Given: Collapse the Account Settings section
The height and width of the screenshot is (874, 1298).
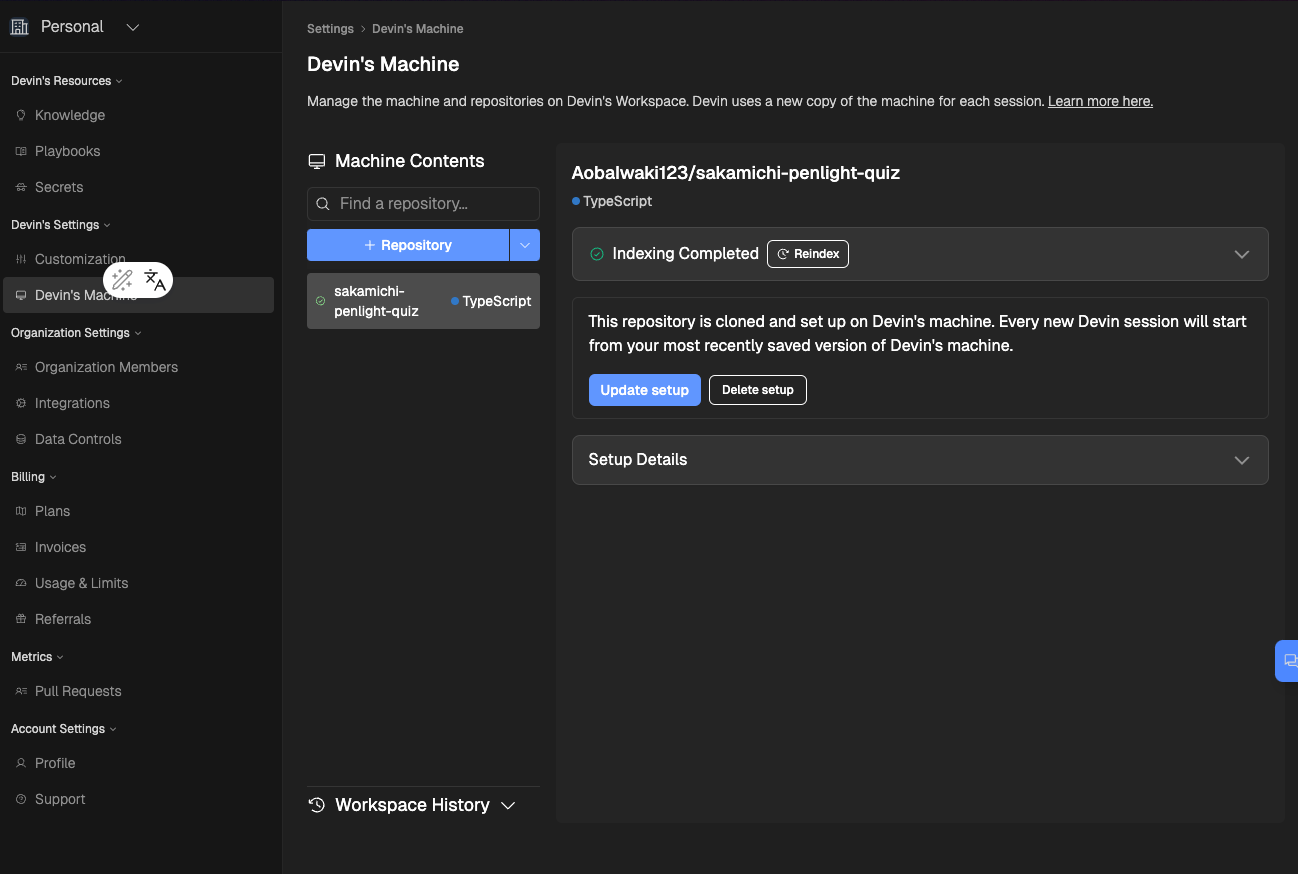Looking at the screenshot, I should point(63,729).
